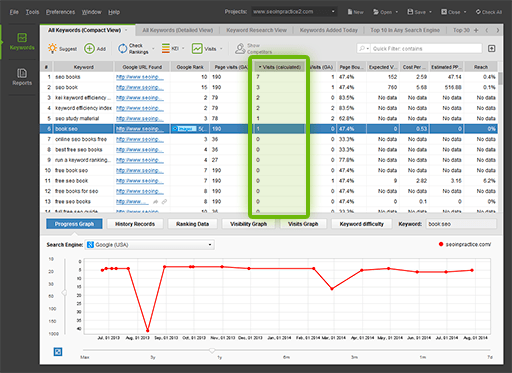Show the Visits Graph panel
The height and width of the screenshot is (373, 512).
tap(303, 224)
